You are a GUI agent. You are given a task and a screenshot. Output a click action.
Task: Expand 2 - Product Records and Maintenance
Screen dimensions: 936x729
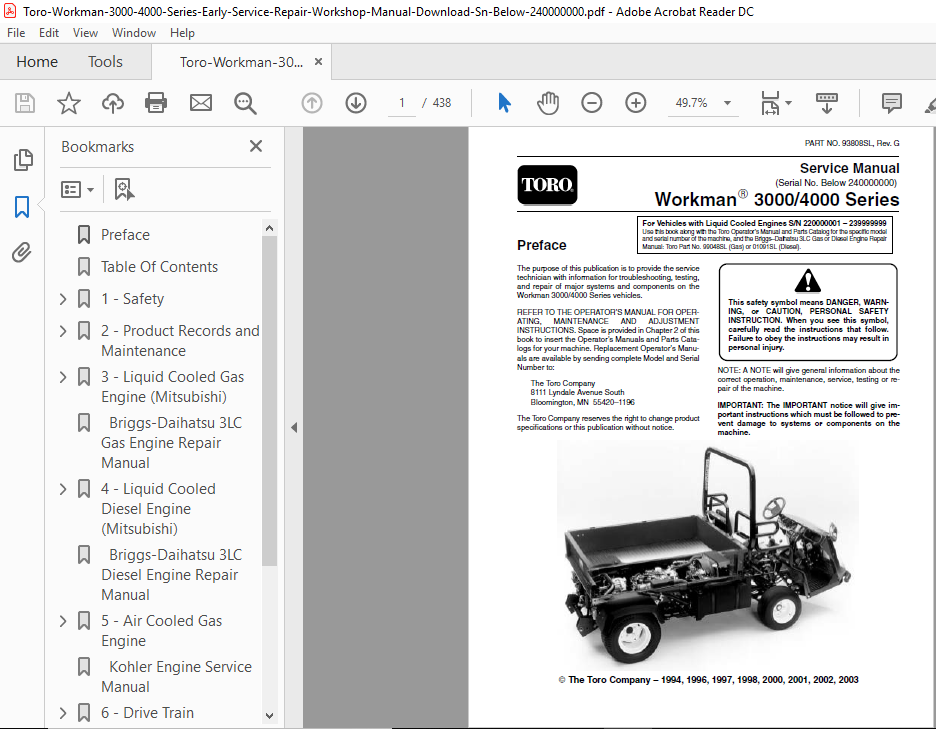coord(63,331)
